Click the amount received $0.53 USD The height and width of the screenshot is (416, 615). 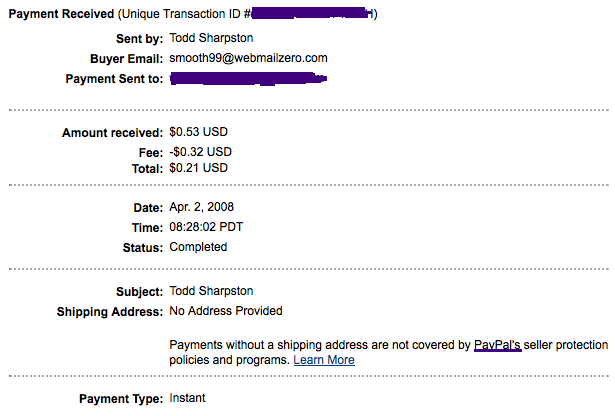point(201,132)
